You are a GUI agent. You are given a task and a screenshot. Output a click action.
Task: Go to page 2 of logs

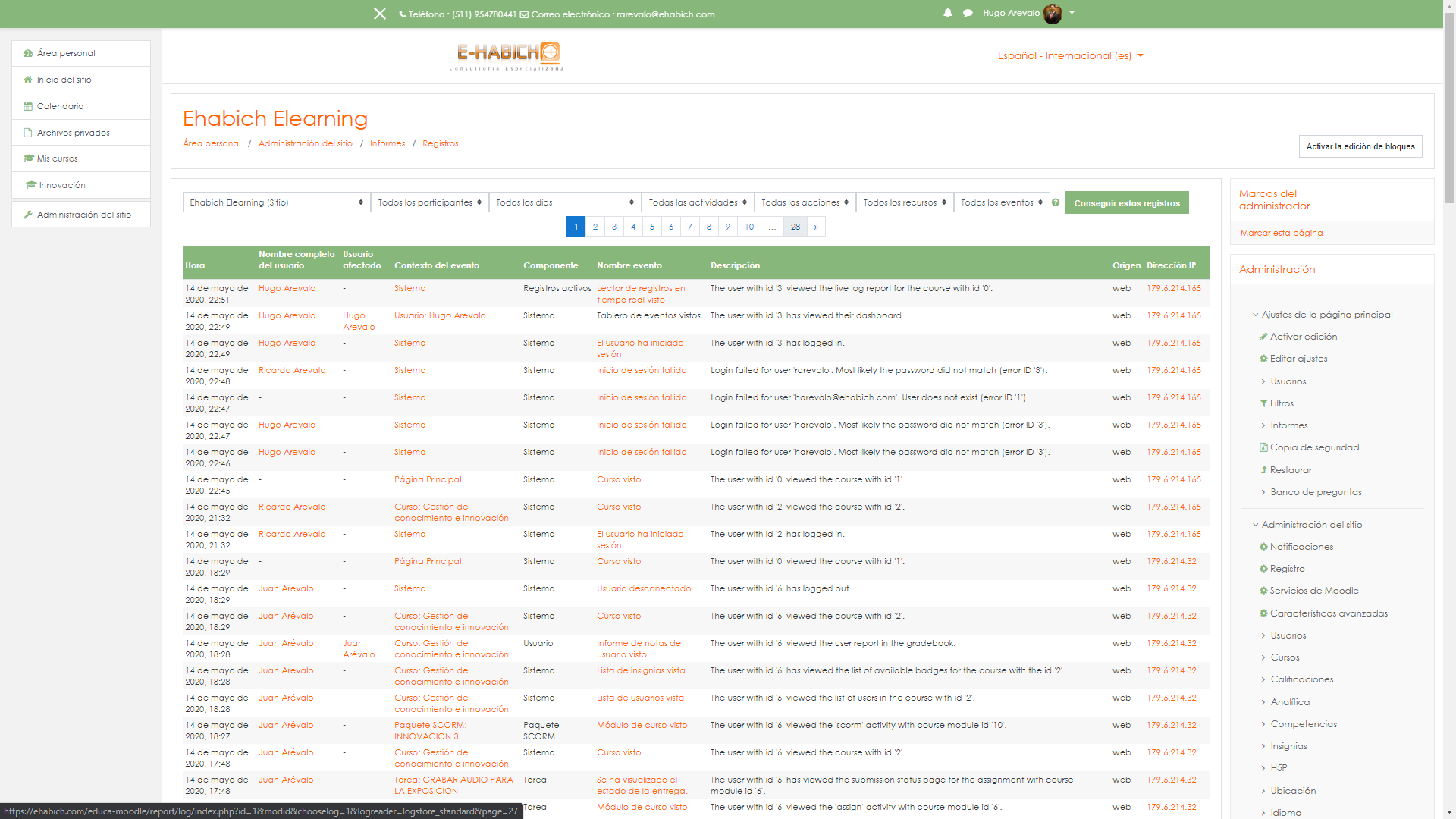pyautogui.click(x=595, y=227)
